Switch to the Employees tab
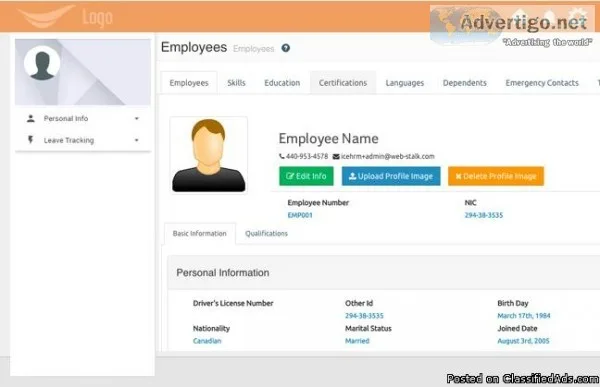 tap(189, 83)
